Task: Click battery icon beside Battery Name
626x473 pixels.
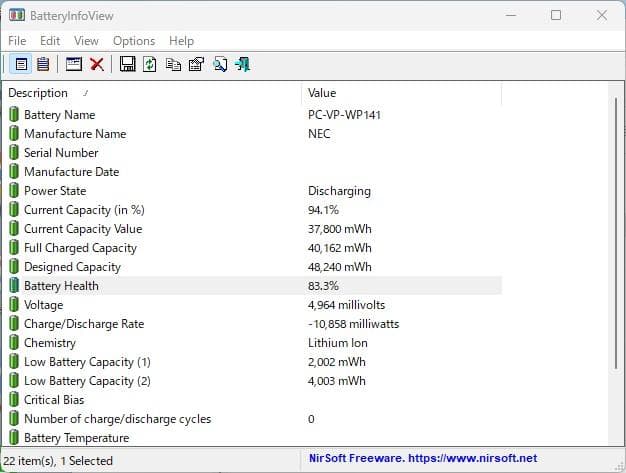Action: (14, 115)
